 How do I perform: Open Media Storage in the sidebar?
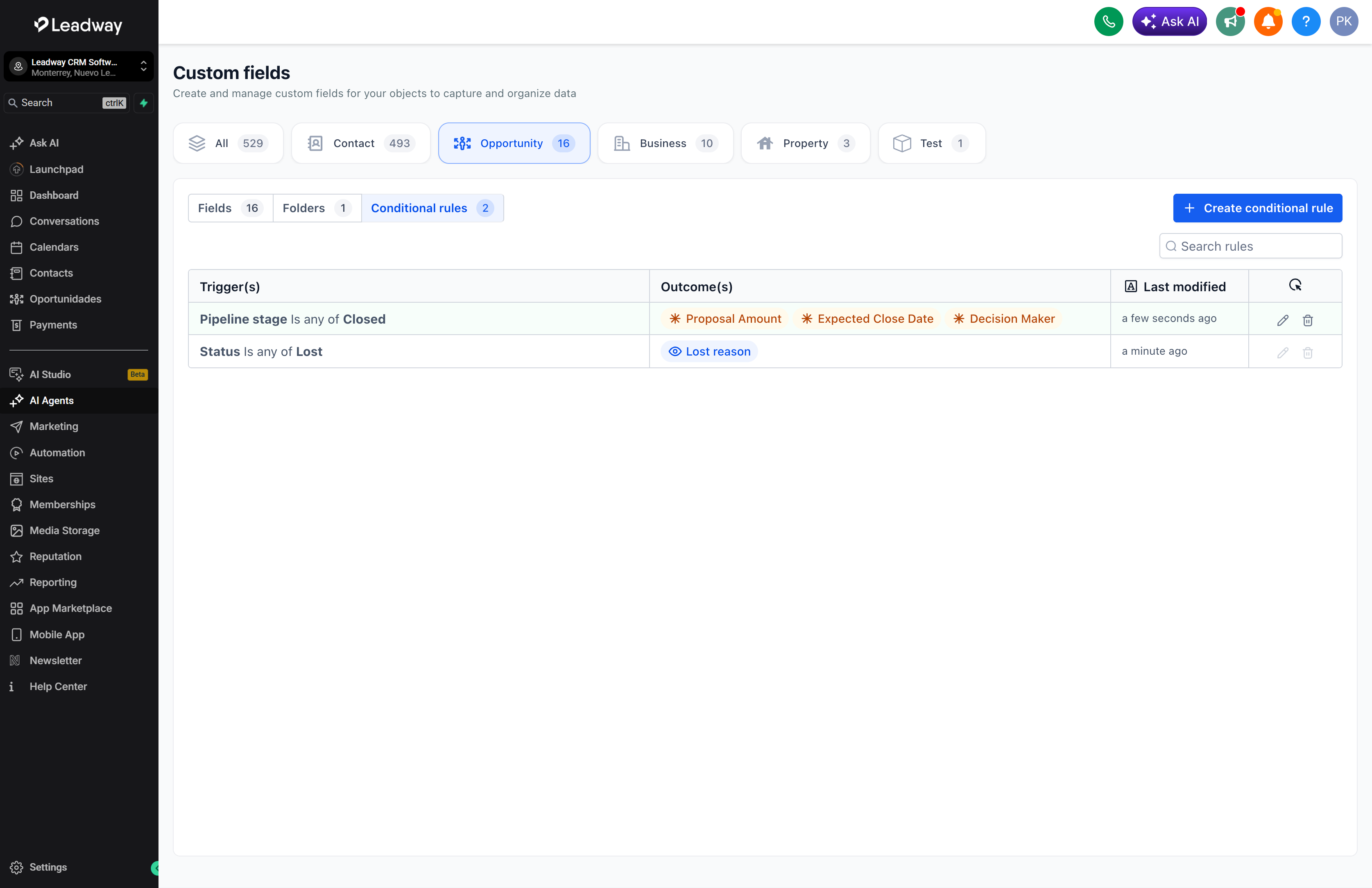coord(79,530)
